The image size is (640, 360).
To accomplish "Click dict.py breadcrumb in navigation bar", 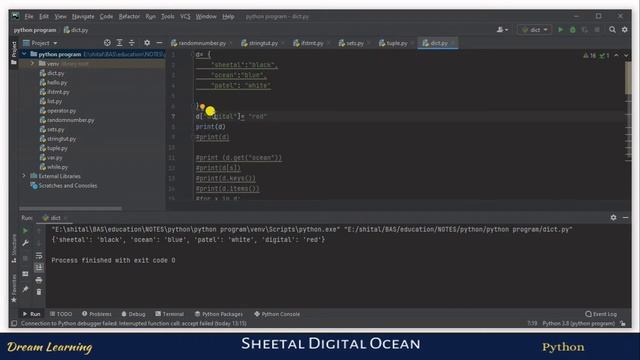I will 76,30.
